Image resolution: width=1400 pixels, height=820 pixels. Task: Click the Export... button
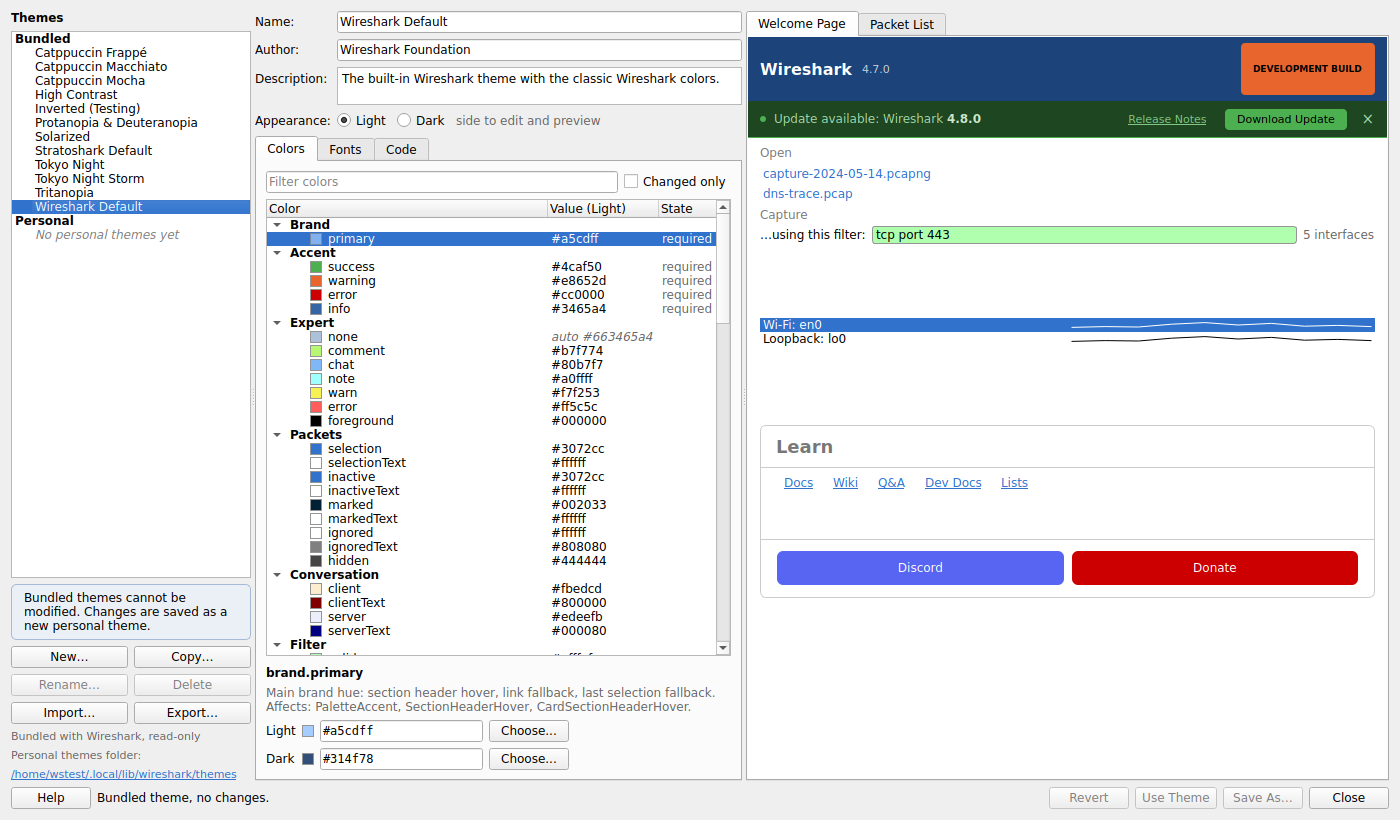click(192, 713)
